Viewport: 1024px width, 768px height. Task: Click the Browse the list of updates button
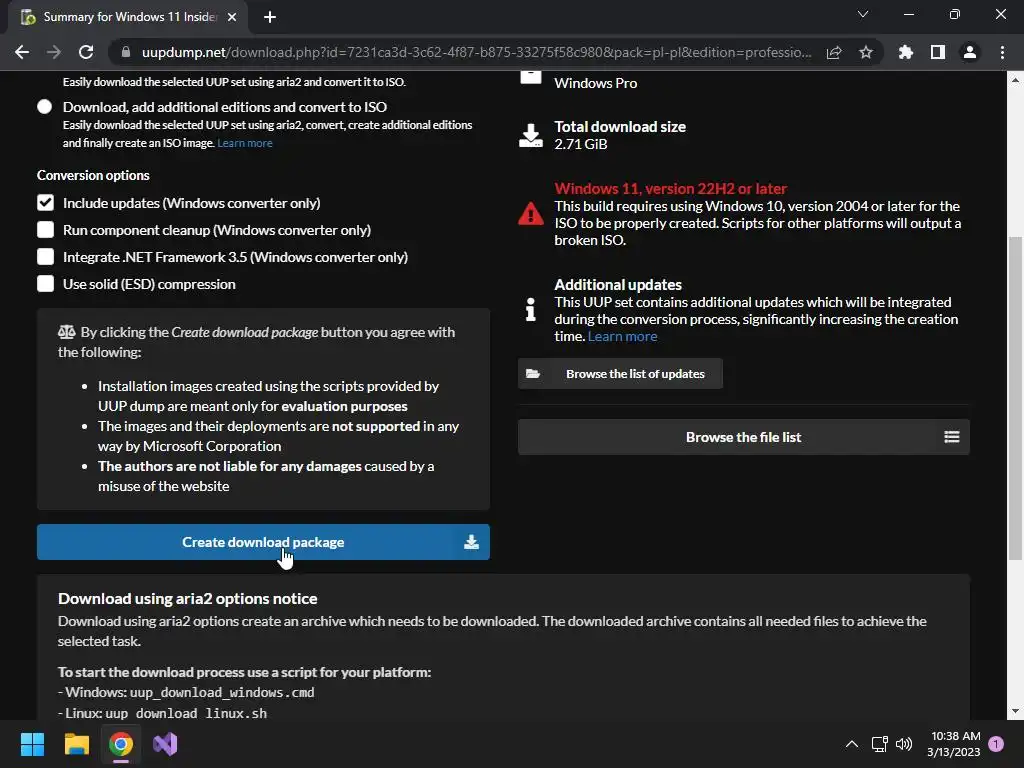[x=620, y=374]
